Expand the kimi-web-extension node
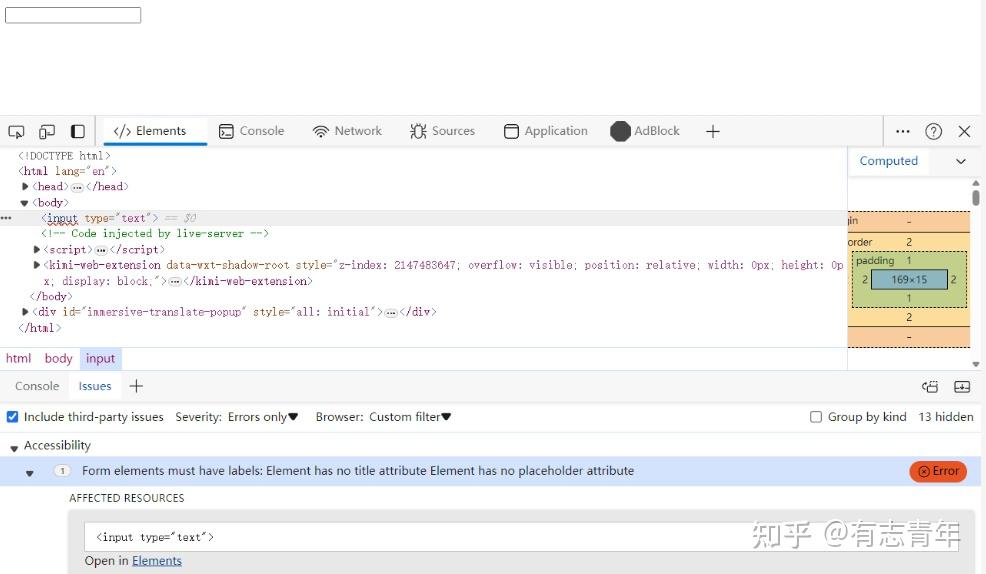This screenshot has width=986, height=574. point(36,265)
